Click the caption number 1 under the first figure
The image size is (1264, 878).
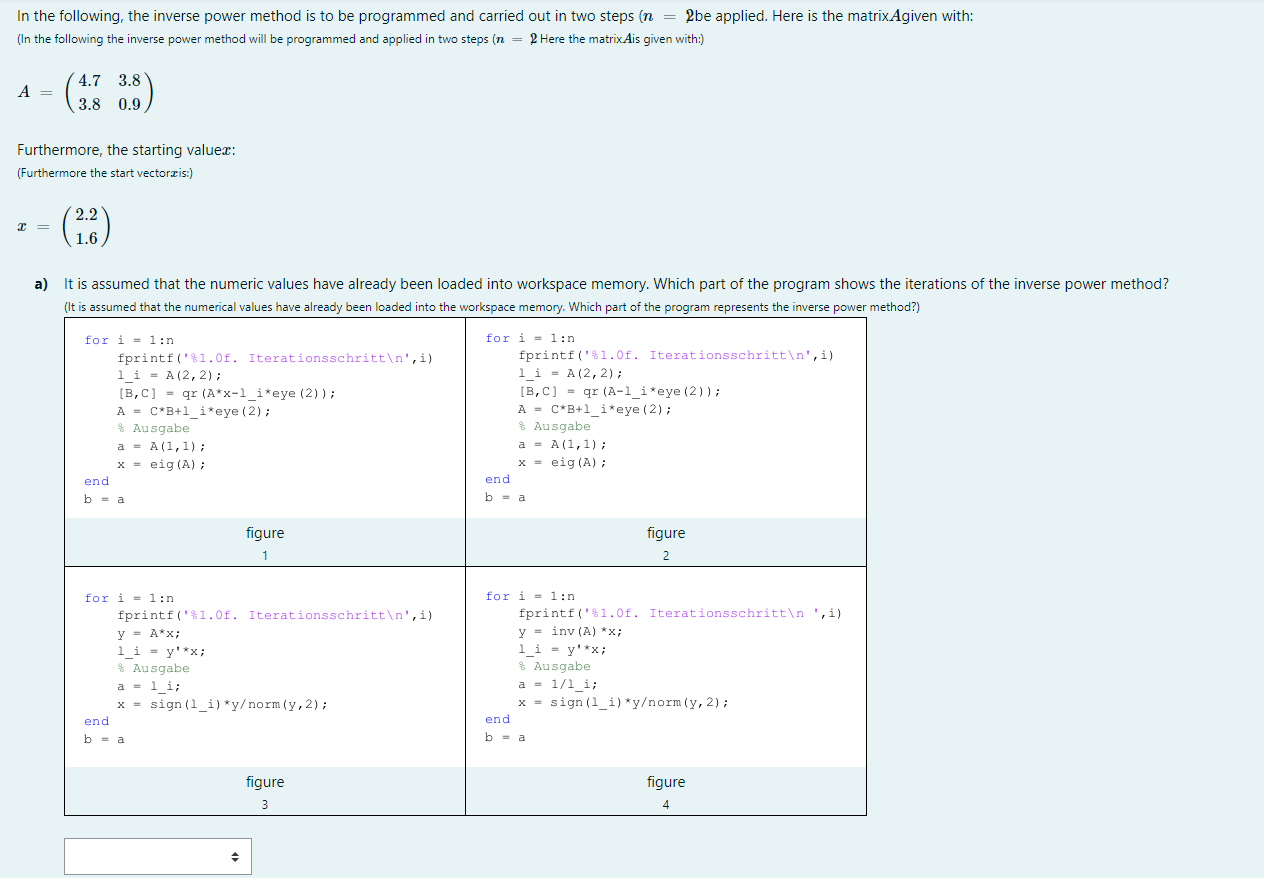pyautogui.click(x=265, y=556)
